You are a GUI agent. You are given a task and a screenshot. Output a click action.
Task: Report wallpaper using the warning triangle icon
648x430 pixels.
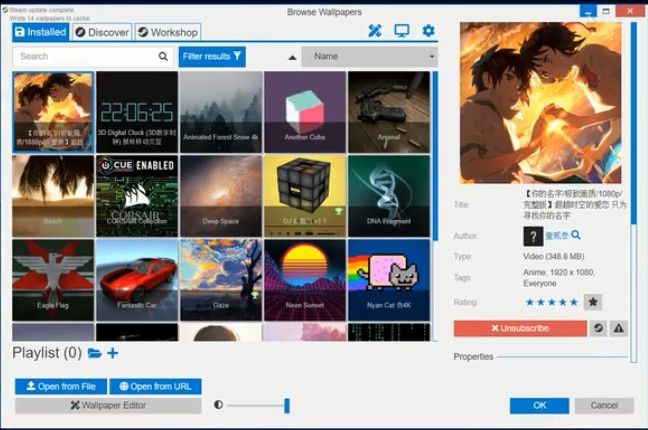(x=618, y=328)
